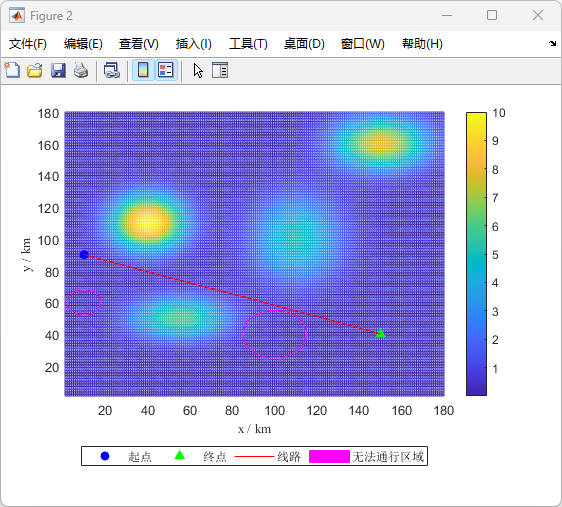Viewport: 562px width, 507px height.
Task: Dock figure using the menu bar arrow
Action: (x=552, y=44)
